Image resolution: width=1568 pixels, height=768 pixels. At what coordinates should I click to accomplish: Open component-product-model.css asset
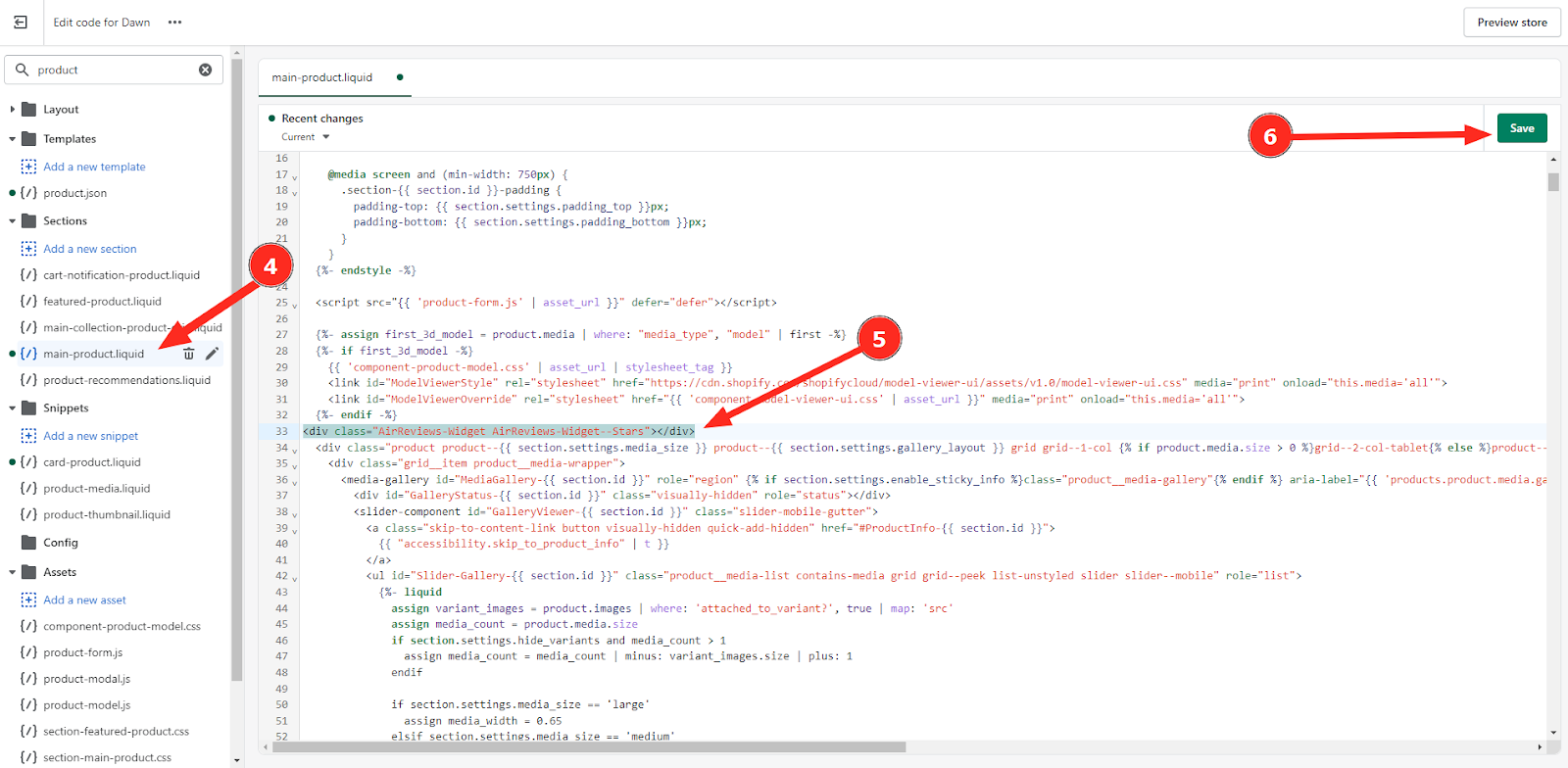click(x=122, y=626)
